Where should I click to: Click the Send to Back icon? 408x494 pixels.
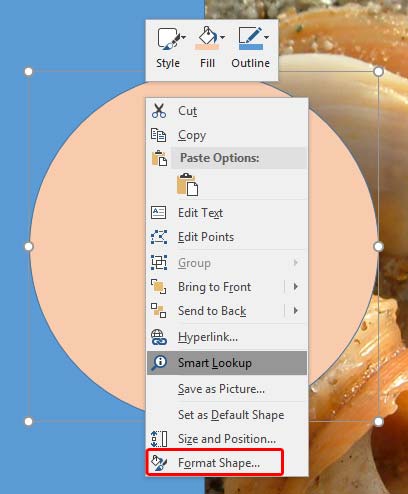tap(159, 311)
